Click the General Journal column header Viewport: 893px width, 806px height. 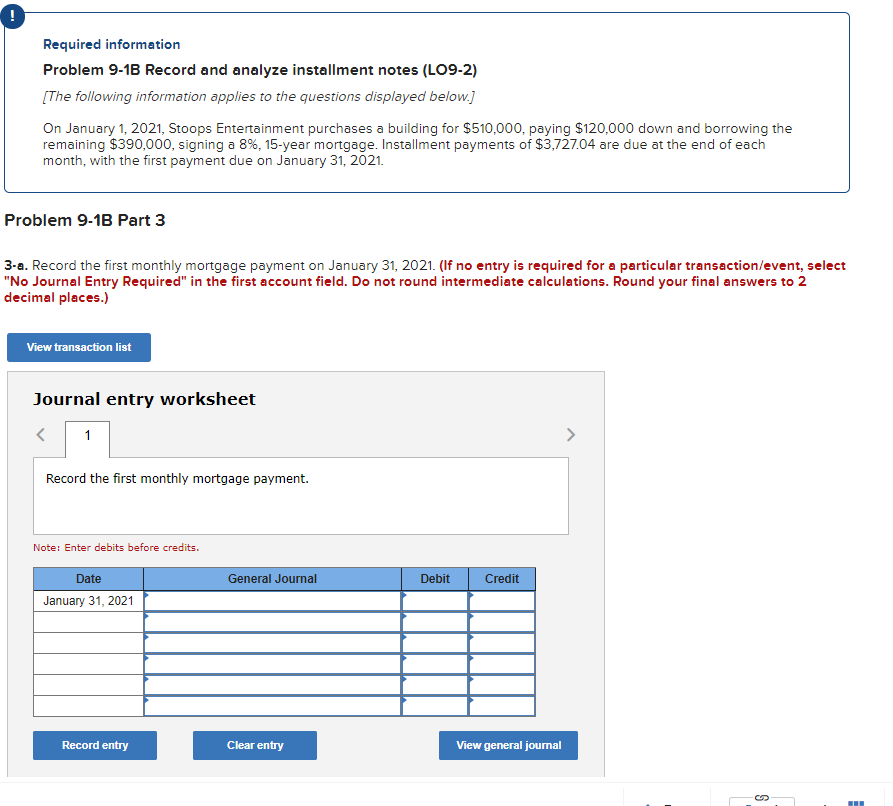coord(272,579)
